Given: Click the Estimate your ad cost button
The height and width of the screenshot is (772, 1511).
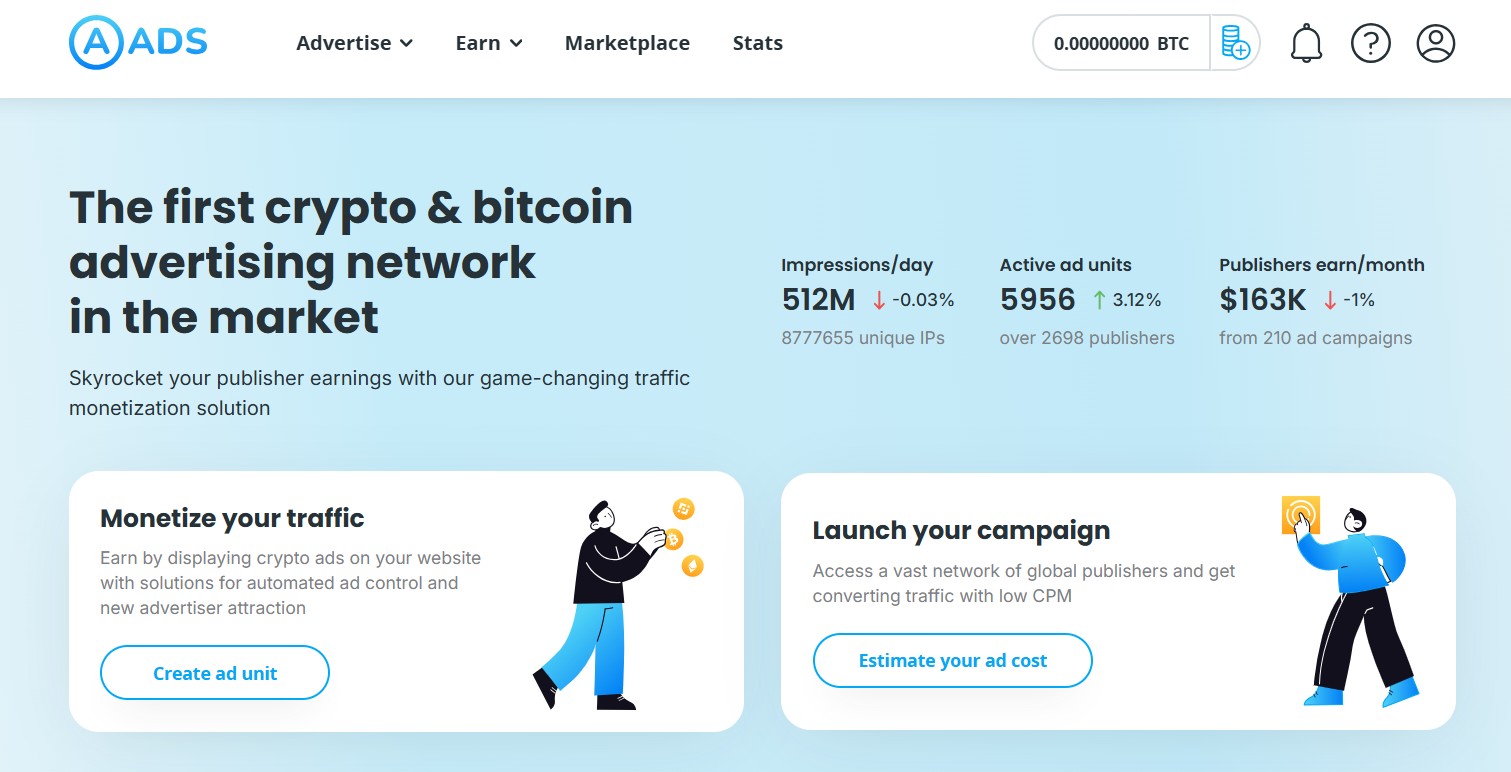Looking at the screenshot, I should (952, 660).
